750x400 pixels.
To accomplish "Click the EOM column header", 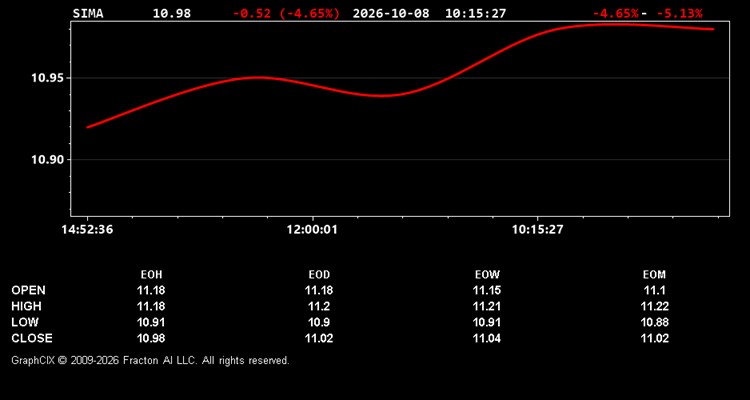I will coord(654,275).
